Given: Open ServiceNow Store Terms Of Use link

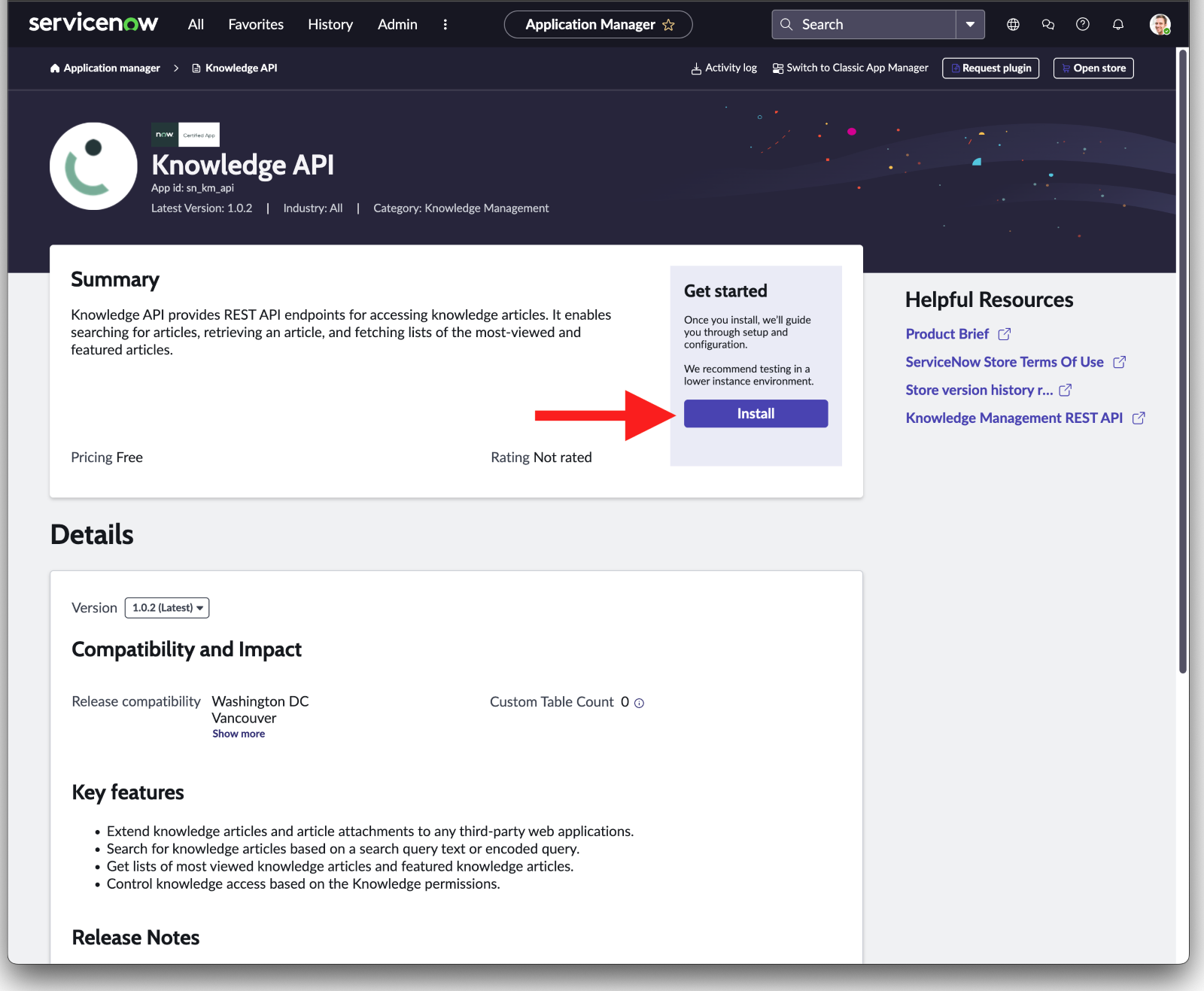Looking at the screenshot, I should tap(1015, 362).
